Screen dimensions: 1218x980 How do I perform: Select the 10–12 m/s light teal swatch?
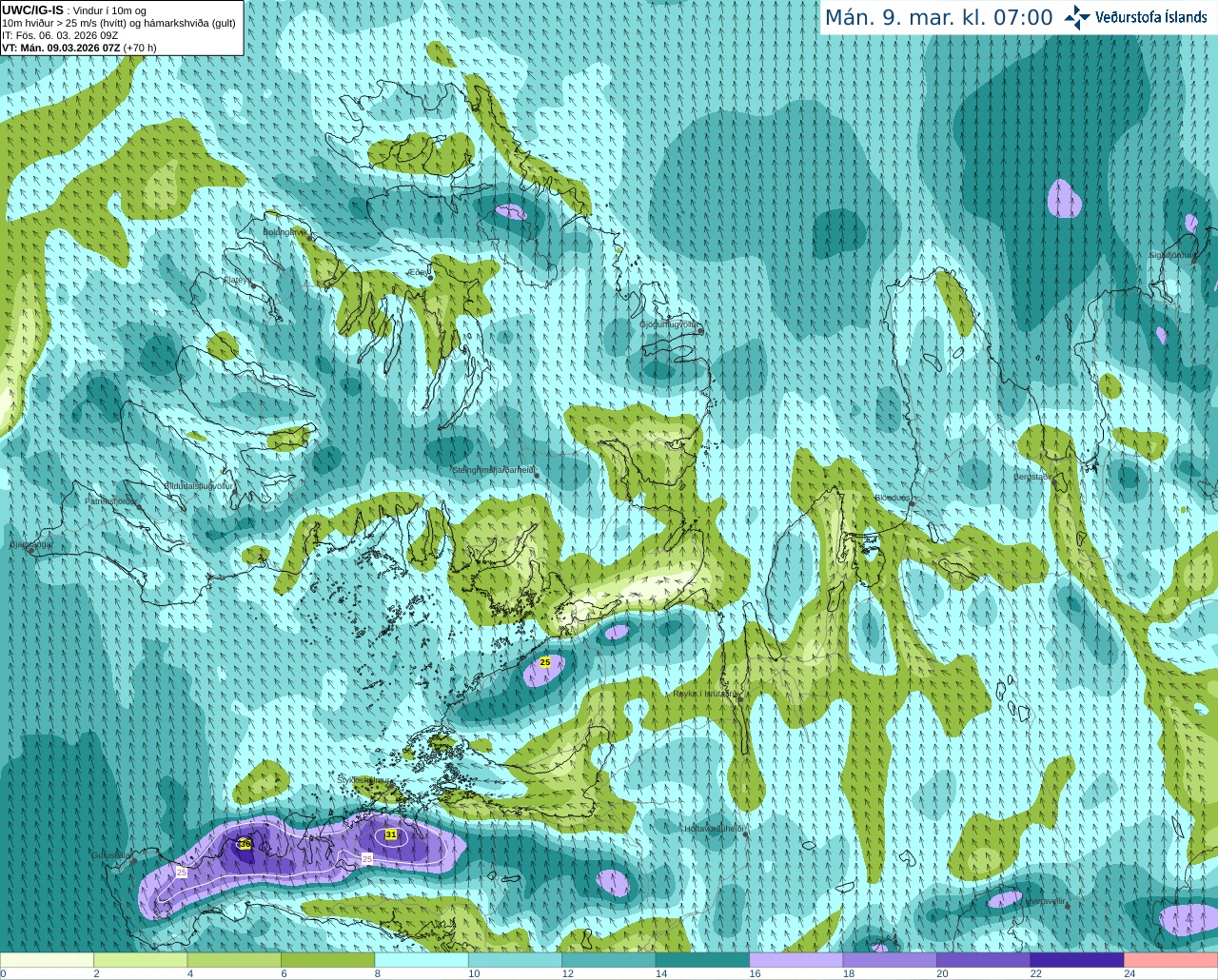(x=515, y=960)
